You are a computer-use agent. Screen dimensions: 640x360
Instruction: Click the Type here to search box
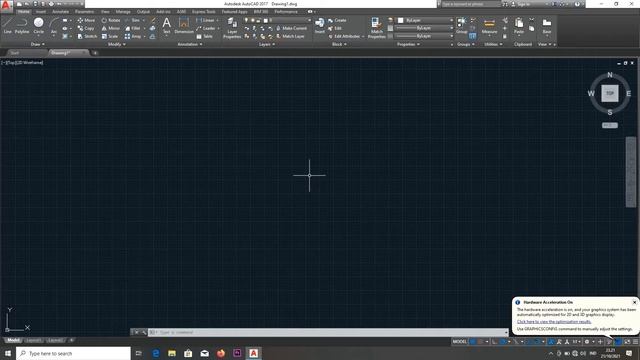coord(73,353)
